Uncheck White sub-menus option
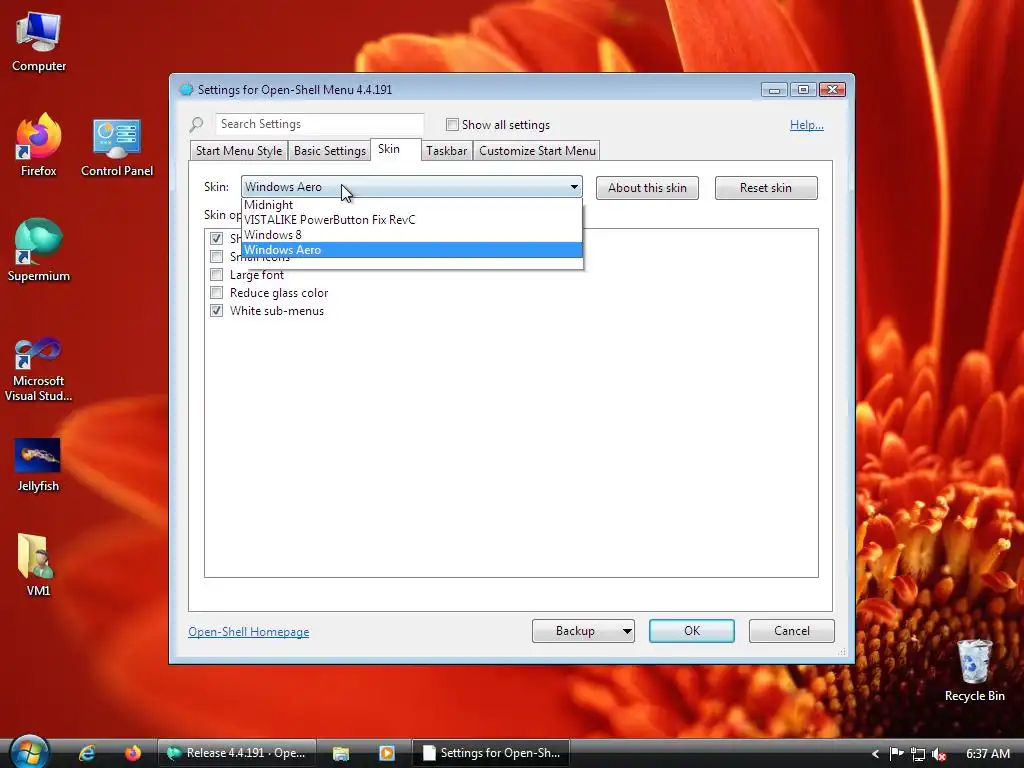This screenshot has width=1024, height=768. click(216, 311)
